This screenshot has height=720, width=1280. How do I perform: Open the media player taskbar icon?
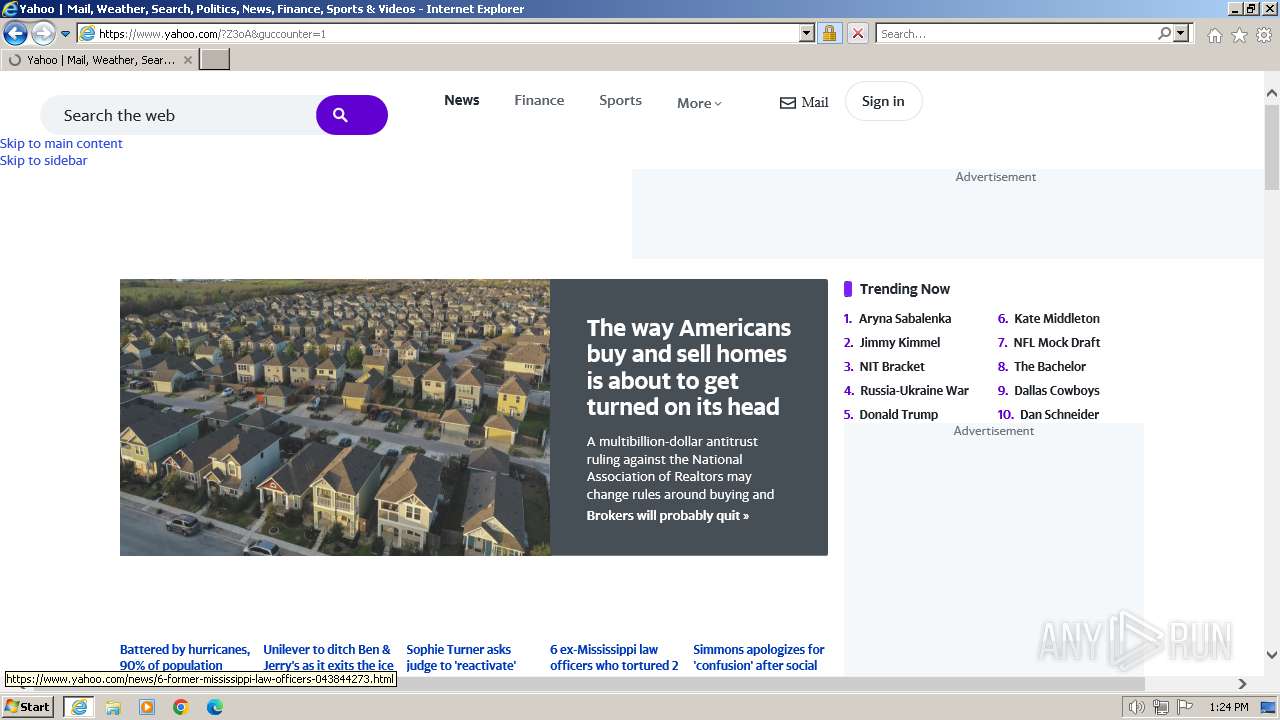147,707
